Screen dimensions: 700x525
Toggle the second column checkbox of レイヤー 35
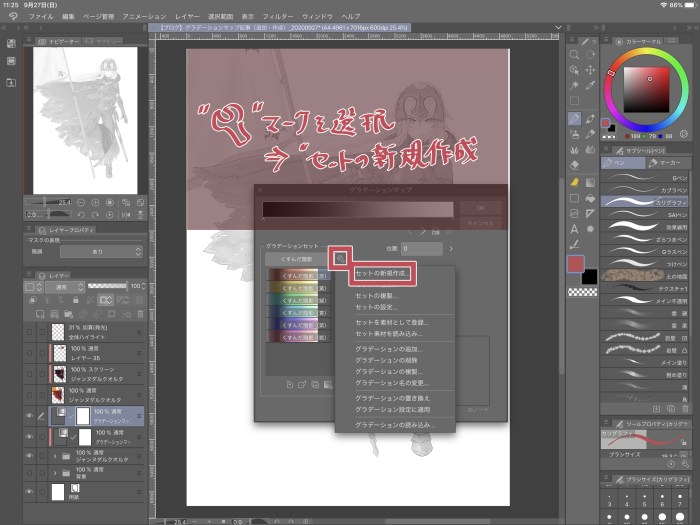(42, 353)
